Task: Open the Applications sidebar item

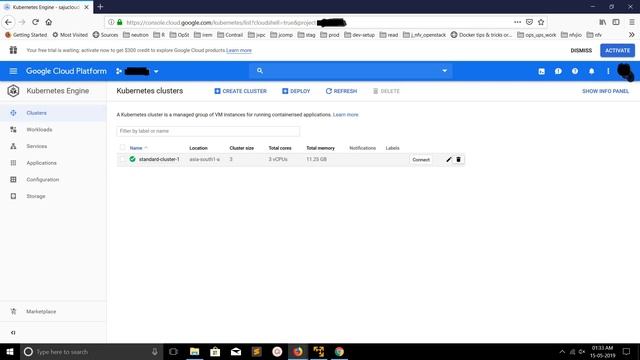Action: coord(53,163)
